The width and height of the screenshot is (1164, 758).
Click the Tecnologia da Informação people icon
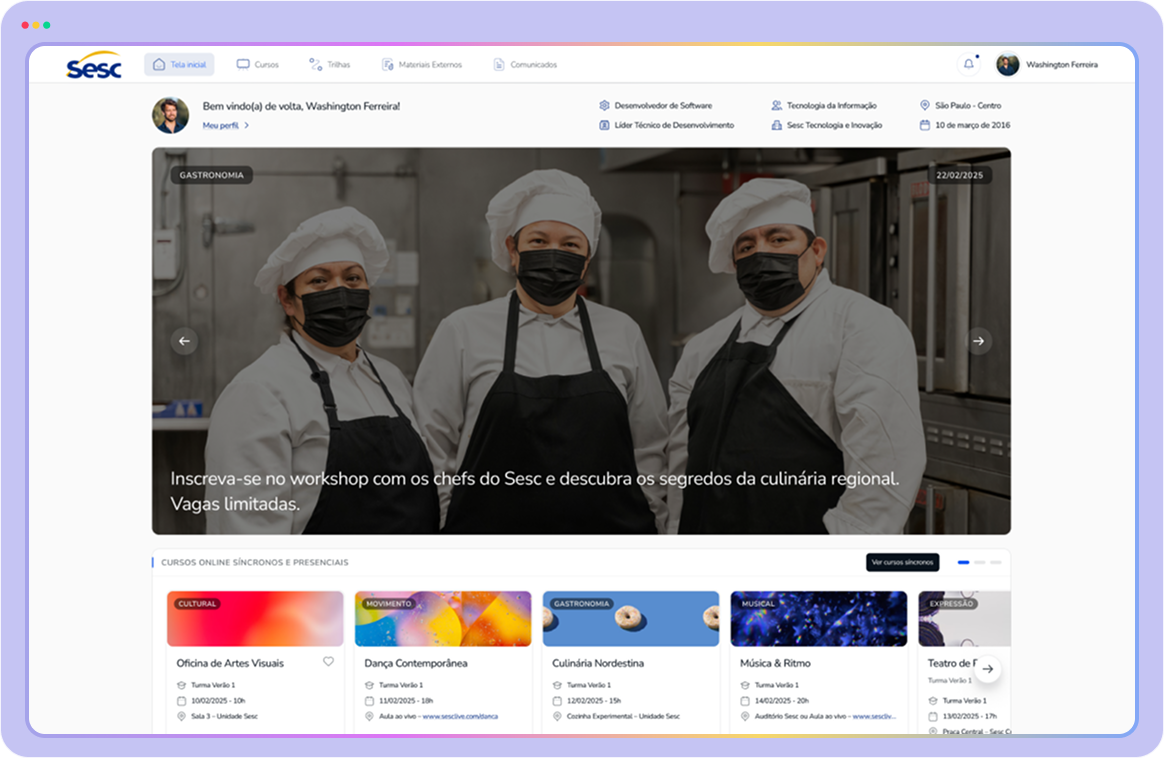pyautogui.click(x=776, y=105)
